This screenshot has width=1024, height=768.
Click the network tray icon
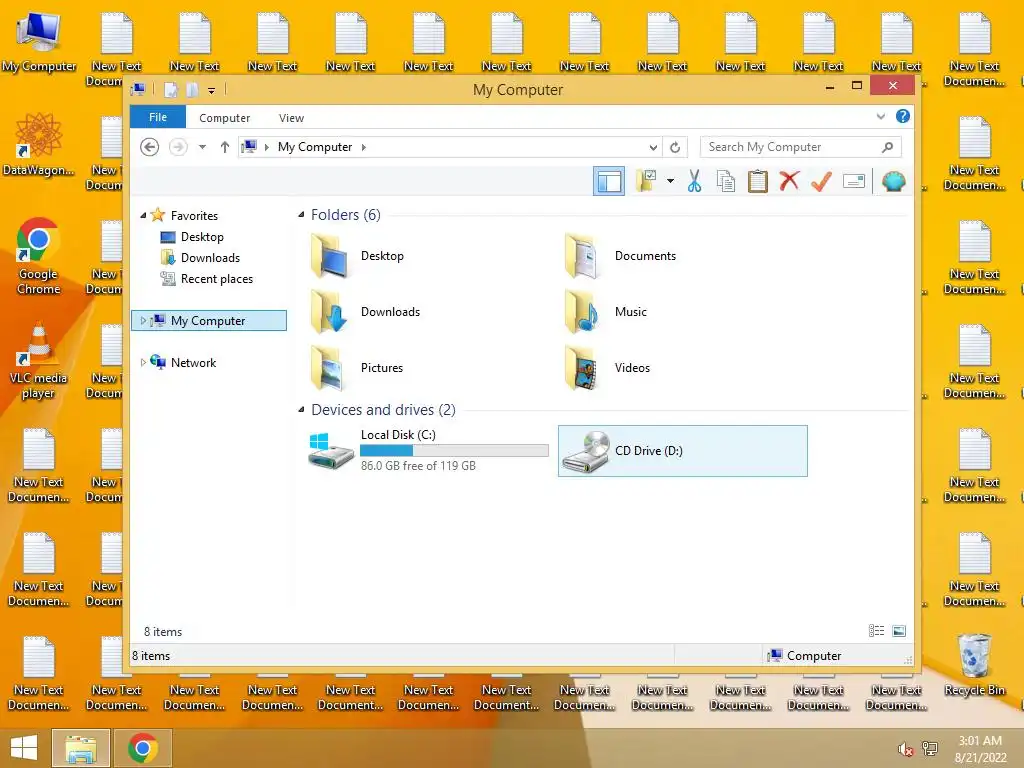930,748
